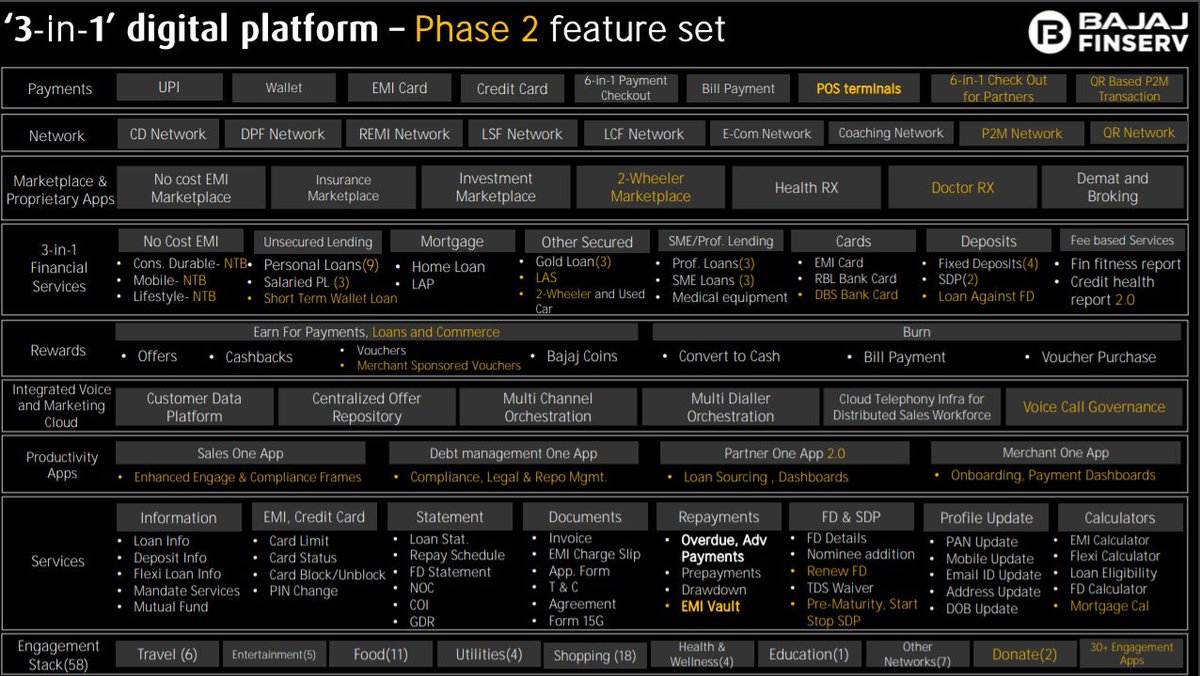
Task: Open the 6-in-1 Payment Checkout box
Action: [626, 87]
